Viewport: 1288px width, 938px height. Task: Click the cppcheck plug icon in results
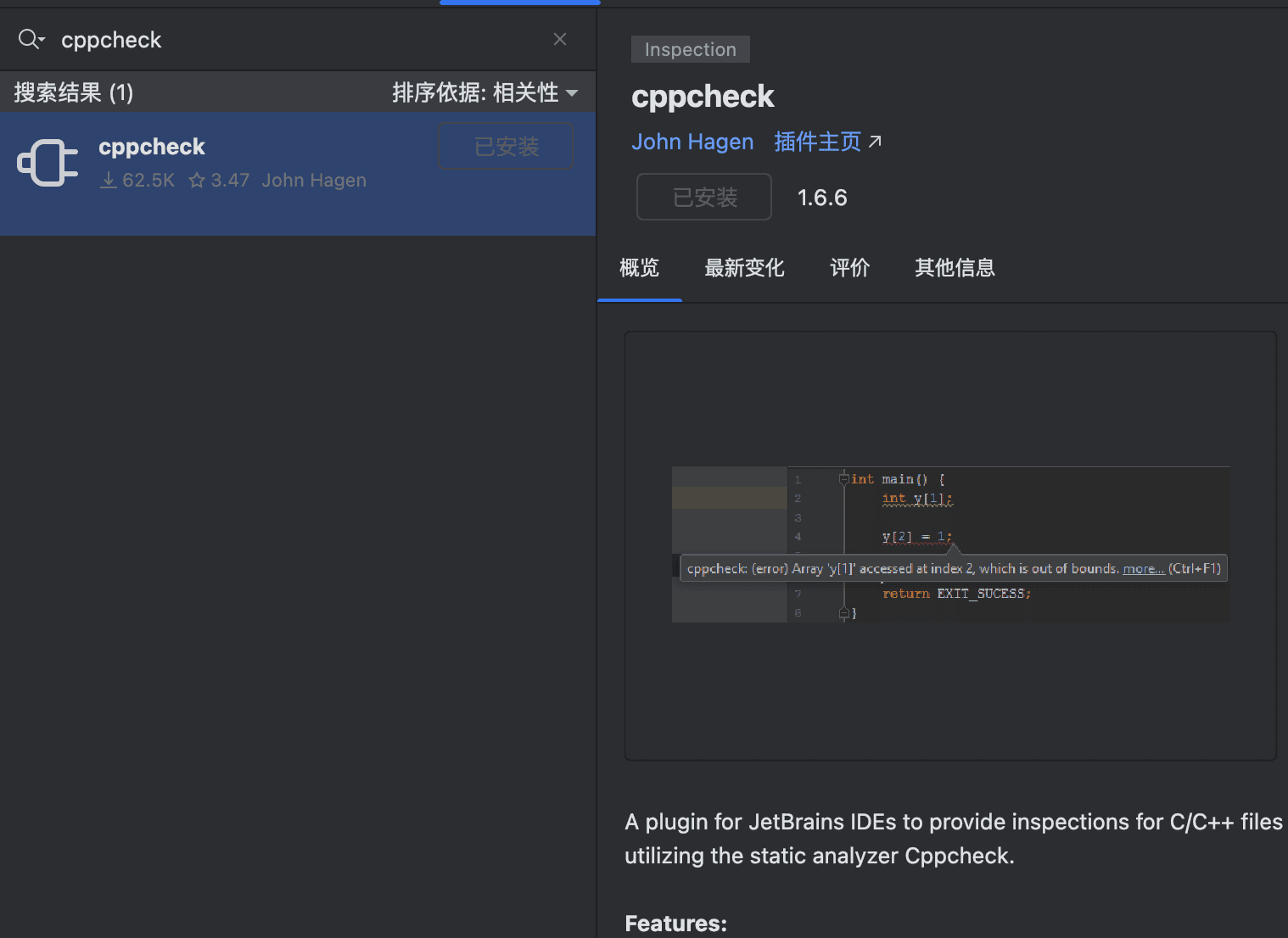(x=48, y=162)
